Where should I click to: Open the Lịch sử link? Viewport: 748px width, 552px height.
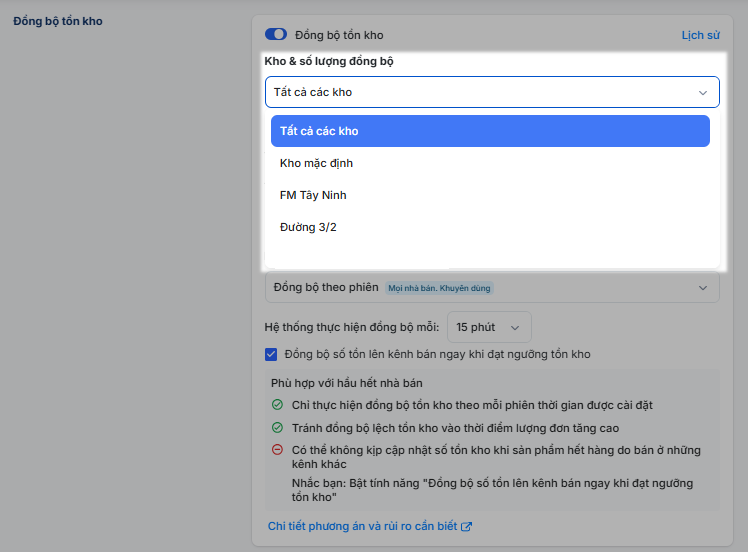(x=700, y=35)
